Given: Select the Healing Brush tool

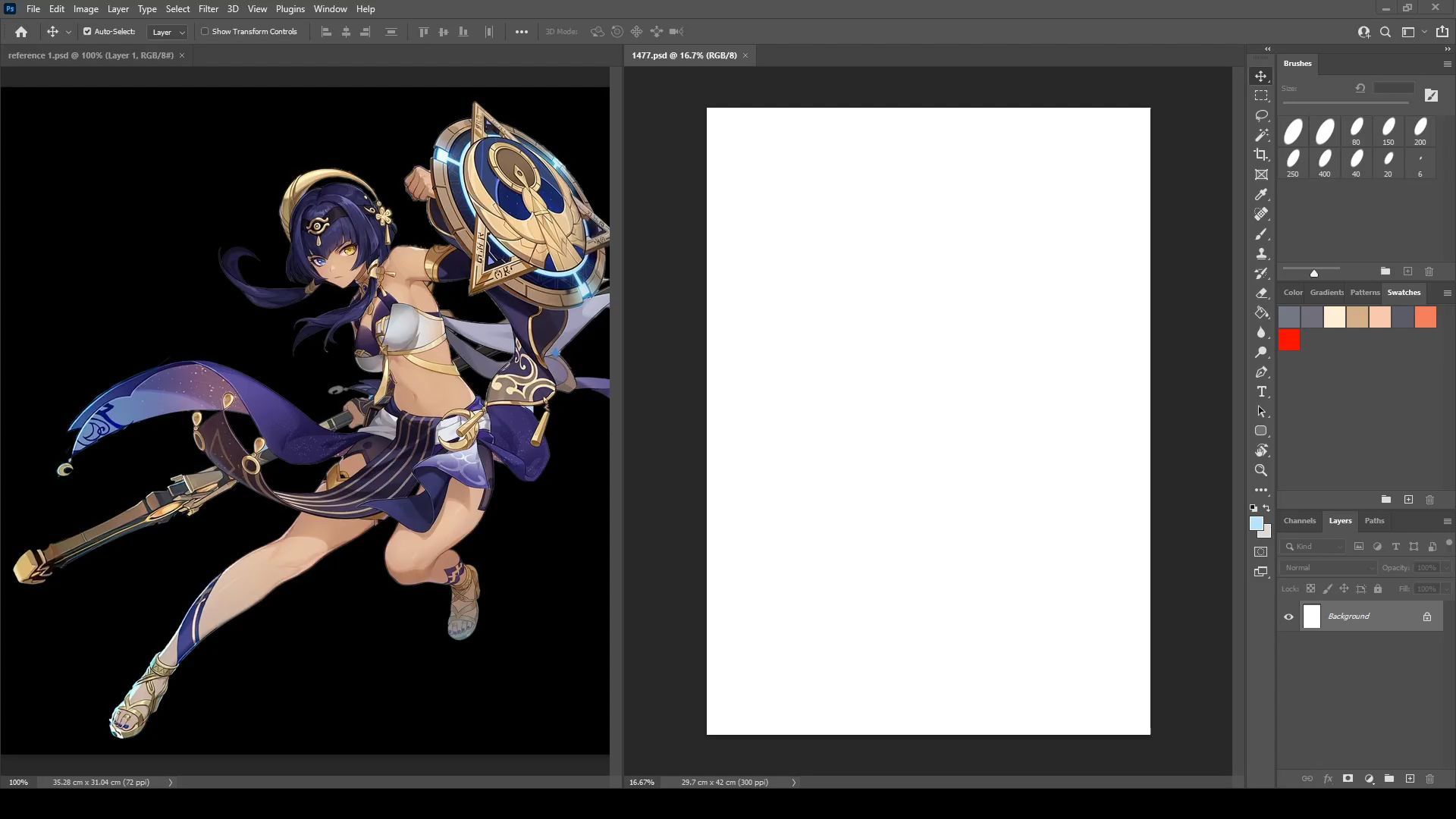Looking at the screenshot, I should (1261, 215).
